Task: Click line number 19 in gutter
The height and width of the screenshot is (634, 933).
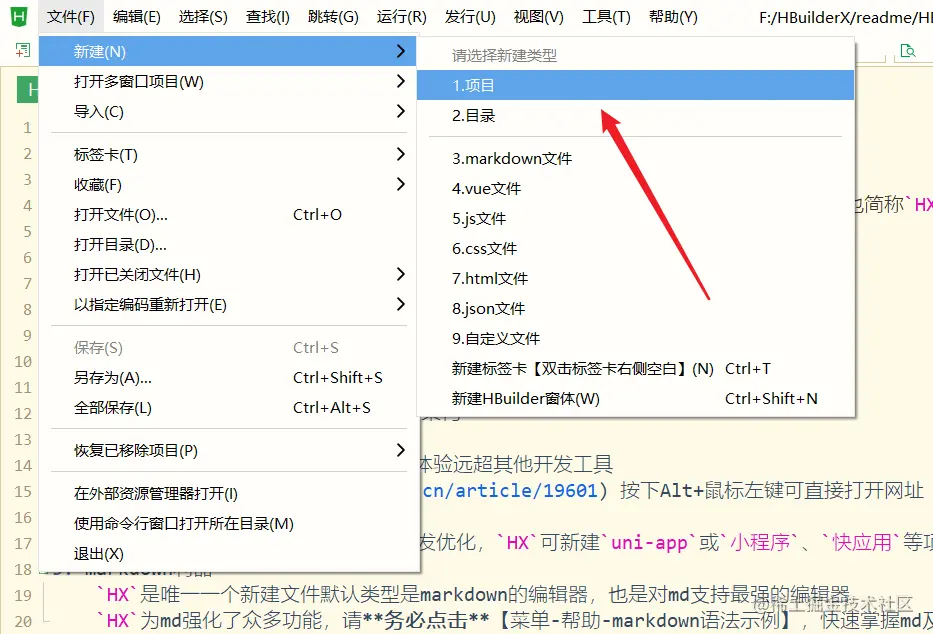Action: (x=23, y=595)
